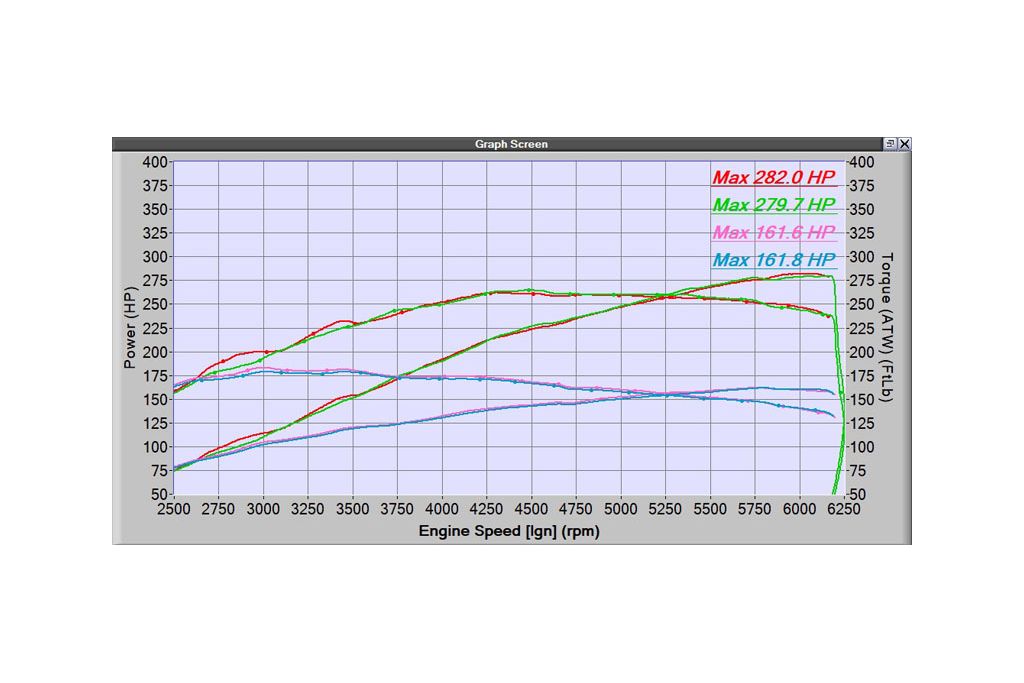Click the 200 value on right torque axis
Image resolution: width=1024 pixels, height=683 pixels.
pyautogui.click(x=860, y=352)
